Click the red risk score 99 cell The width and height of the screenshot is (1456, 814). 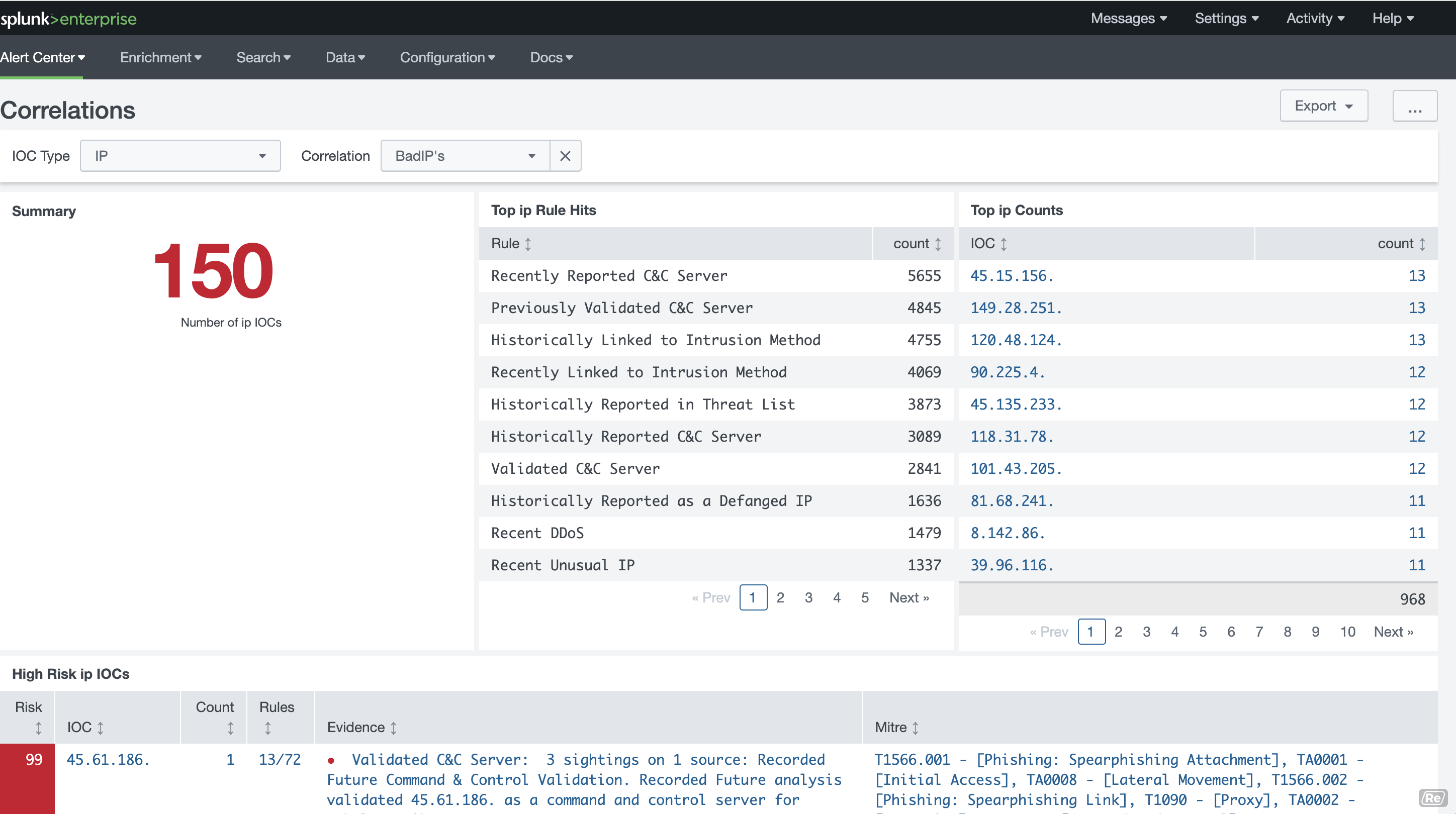click(x=28, y=777)
